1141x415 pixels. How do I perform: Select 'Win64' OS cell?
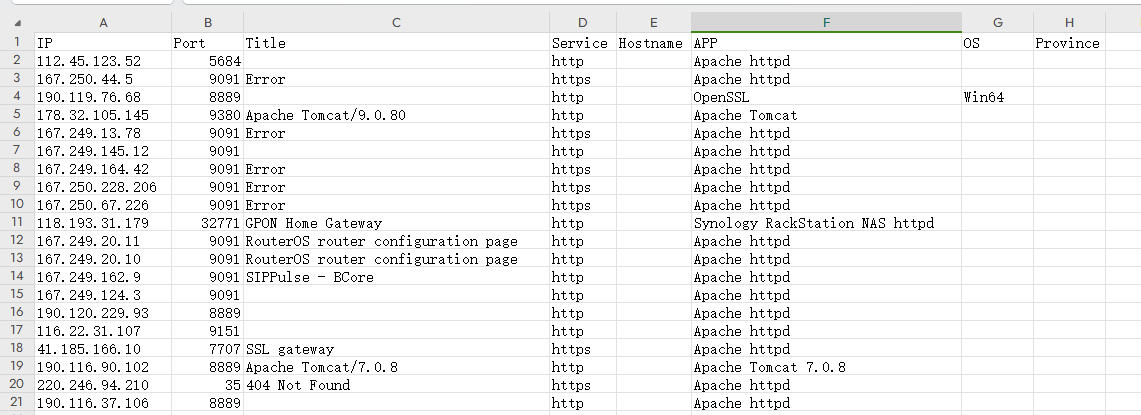997,97
